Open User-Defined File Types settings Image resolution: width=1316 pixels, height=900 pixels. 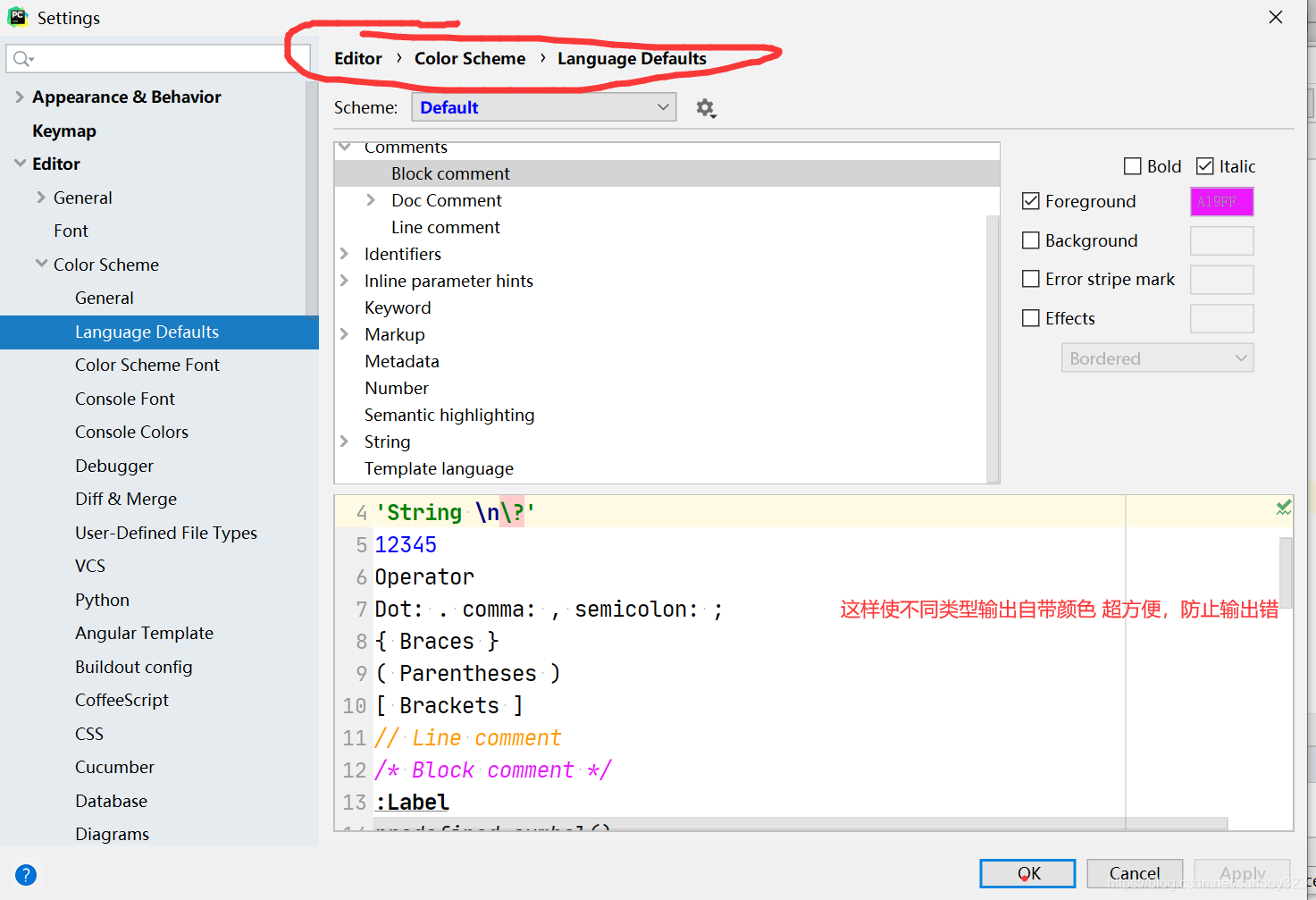pos(166,533)
